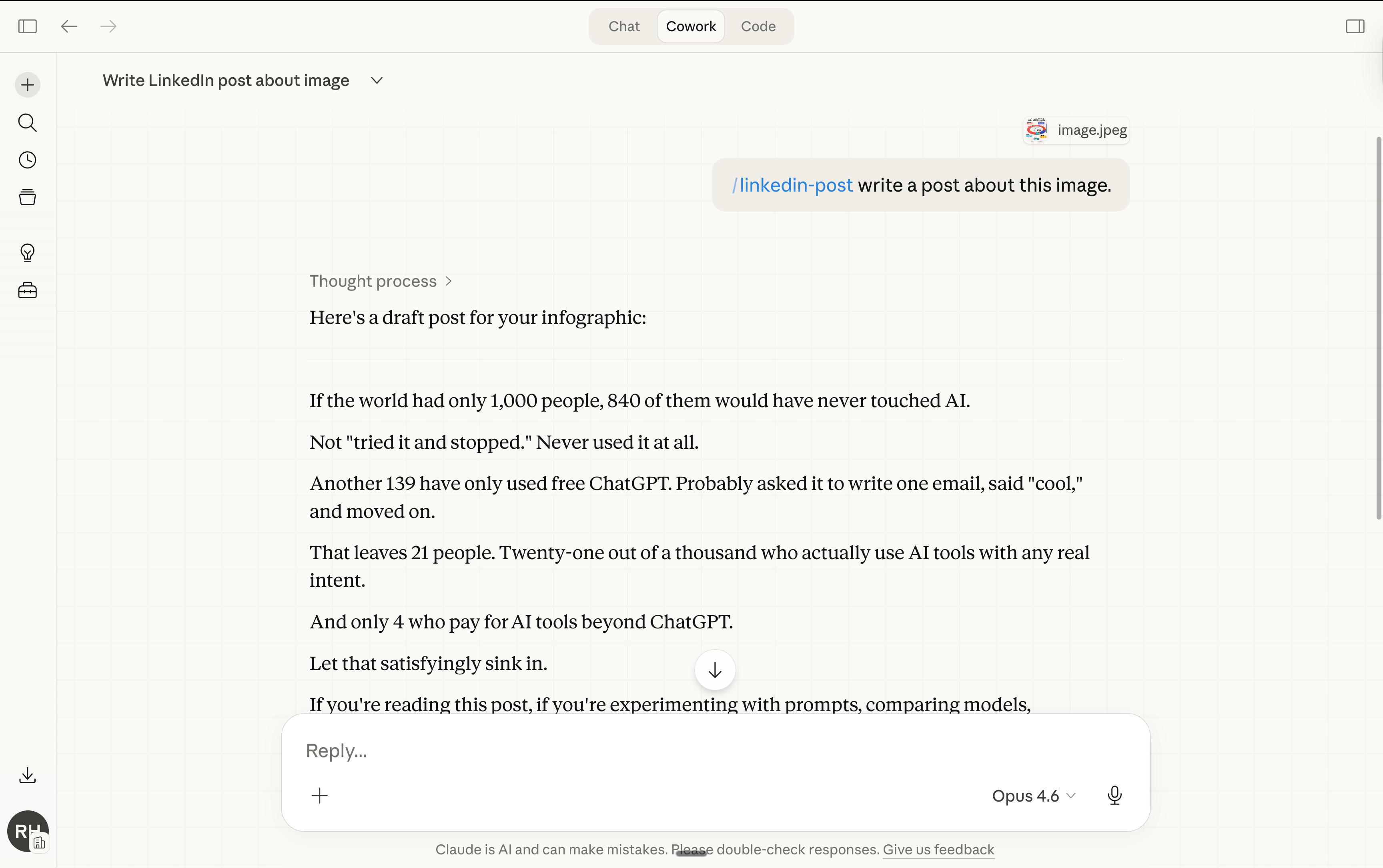Open the Opus 4.6 model selector
Viewport: 1383px width, 868px height.
1033,796
